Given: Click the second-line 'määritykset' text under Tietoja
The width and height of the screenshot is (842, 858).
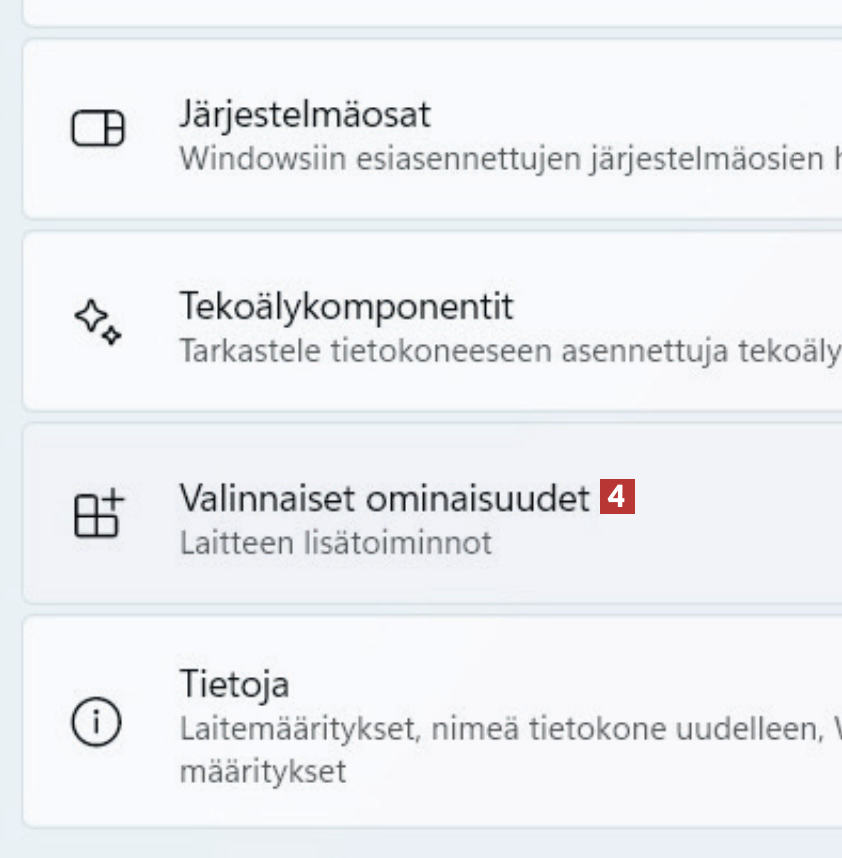Looking at the screenshot, I should tap(263, 772).
